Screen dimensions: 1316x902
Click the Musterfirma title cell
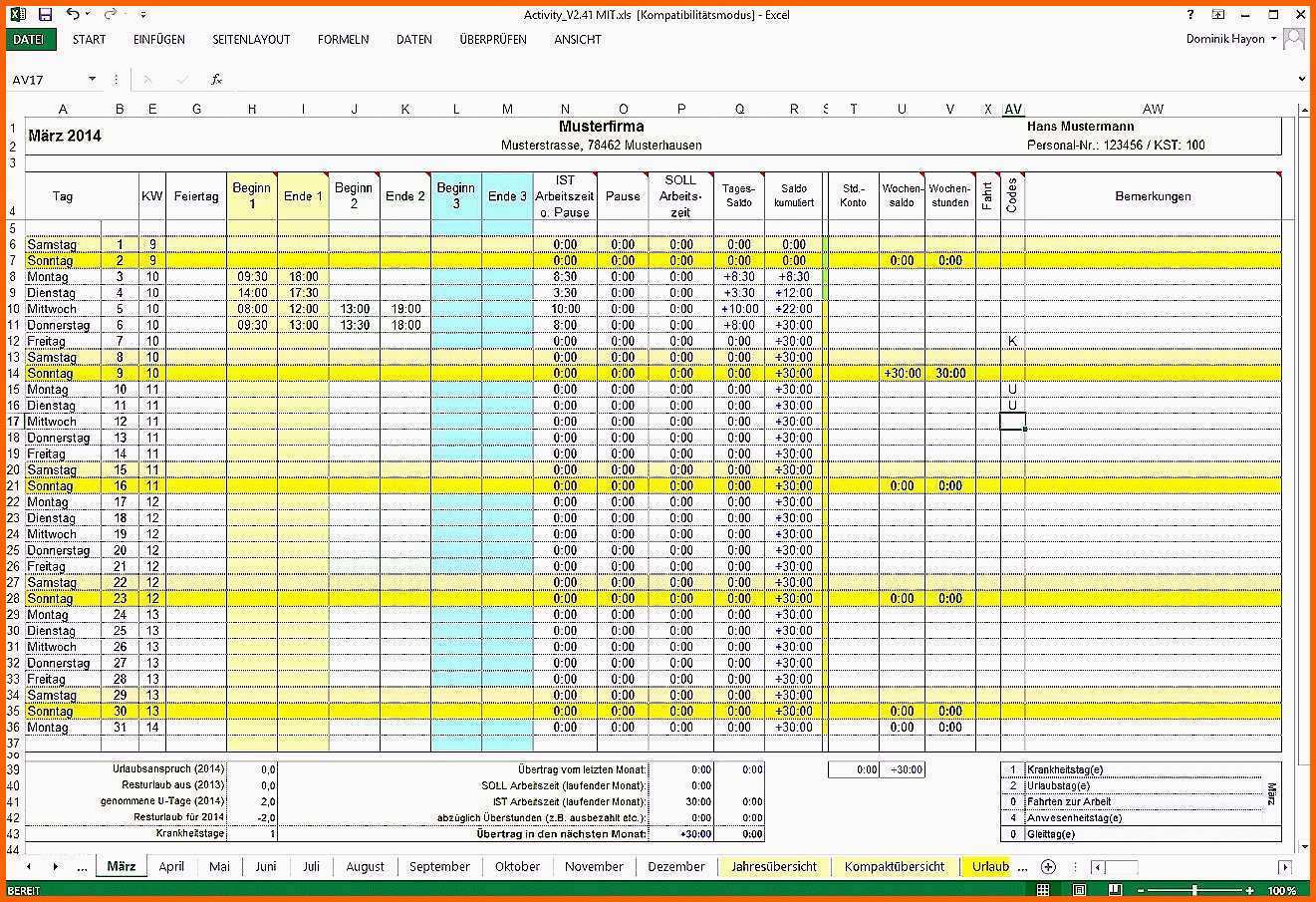tap(601, 127)
